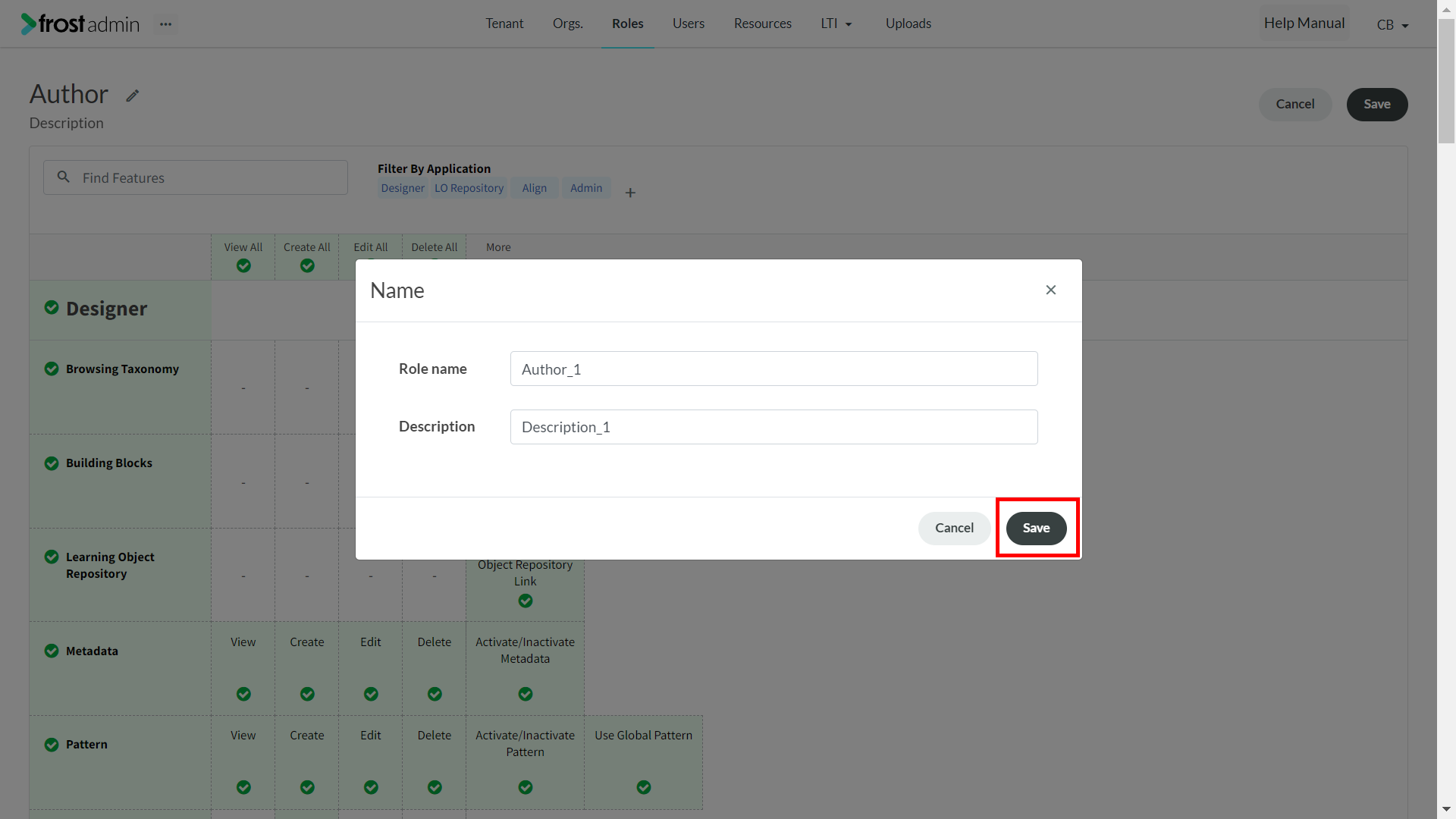Toggle the Metadata row checkmark
The width and height of the screenshot is (1456, 819).
tap(52, 651)
